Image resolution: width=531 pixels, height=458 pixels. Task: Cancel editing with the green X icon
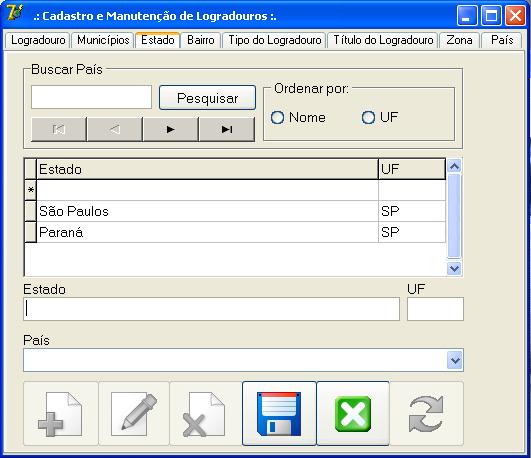353,413
